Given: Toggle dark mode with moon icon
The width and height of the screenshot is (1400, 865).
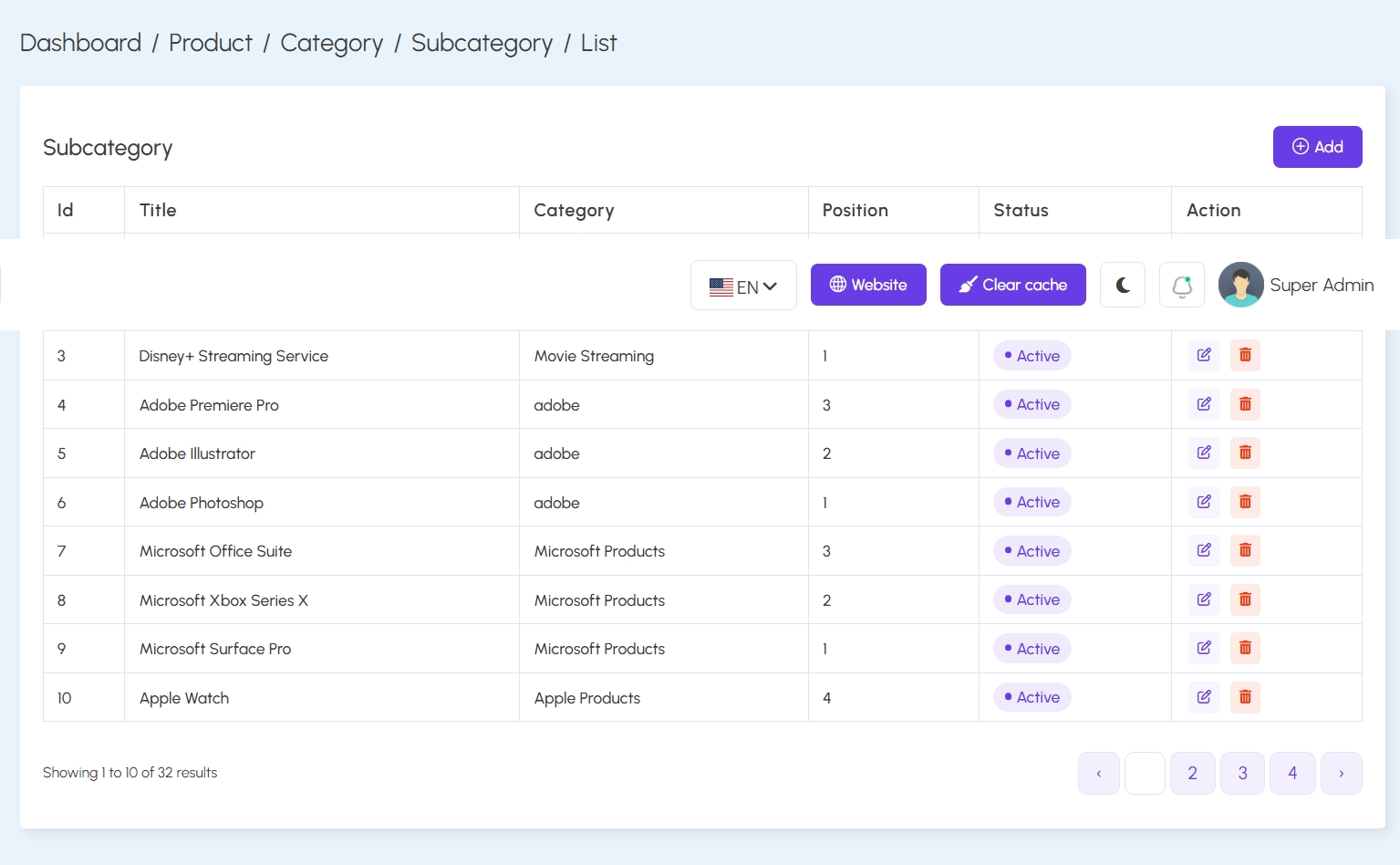Looking at the screenshot, I should tap(1123, 285).
